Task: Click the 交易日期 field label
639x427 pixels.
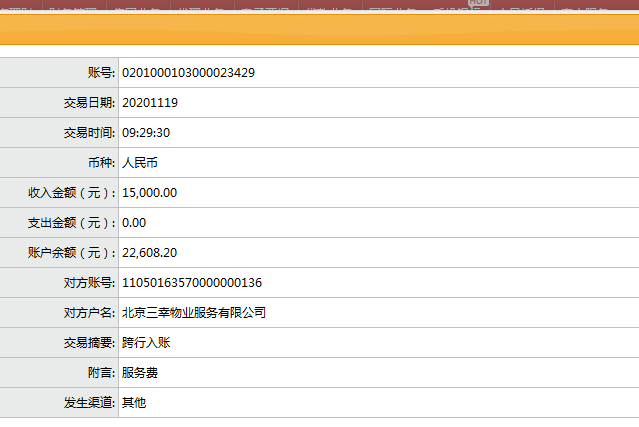Action: coord(89,103)
